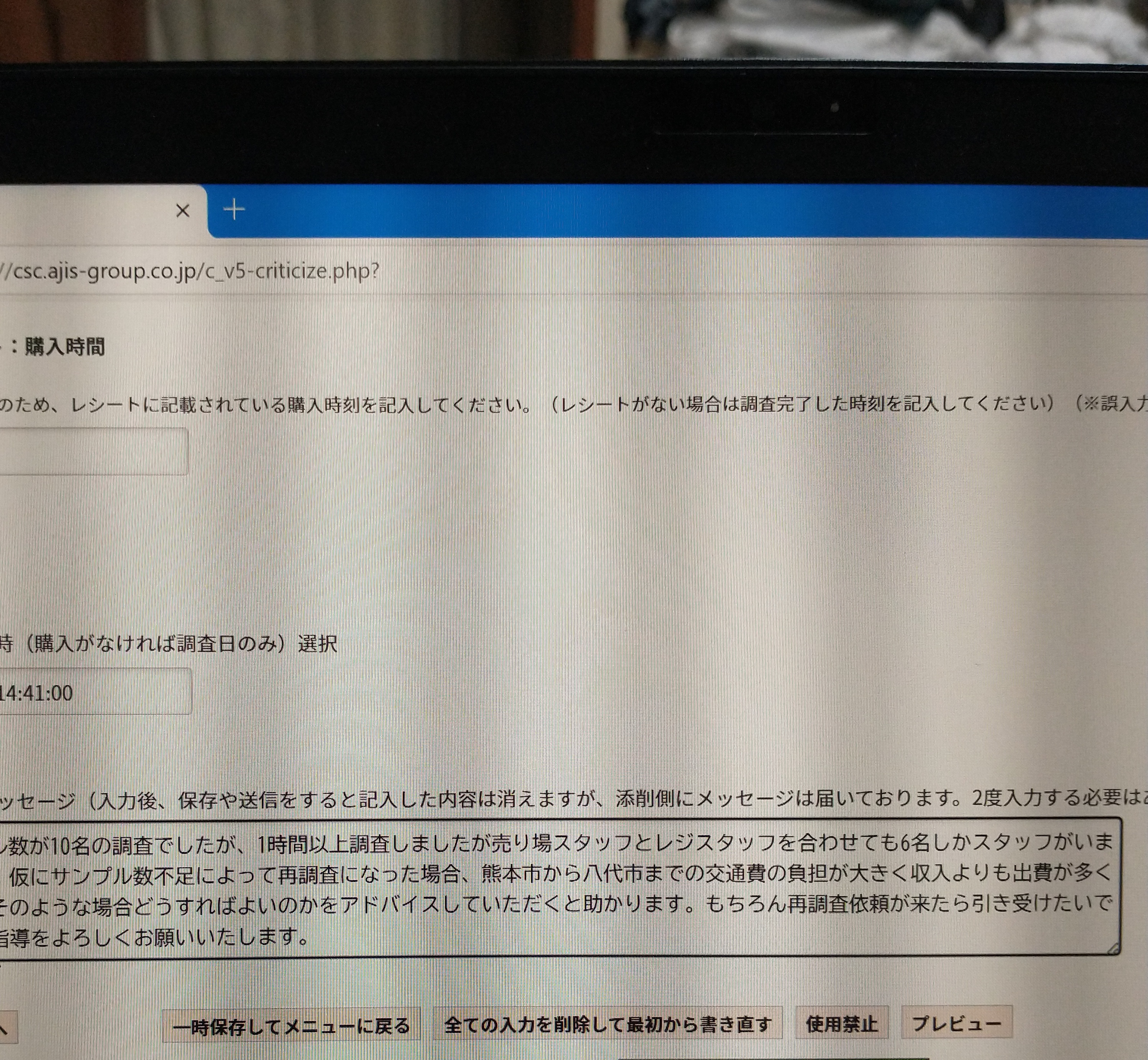The width and height of the screenshot is (1148, 1060).
Task: Select the active browser tab
Action: click(x=86, y=211)
